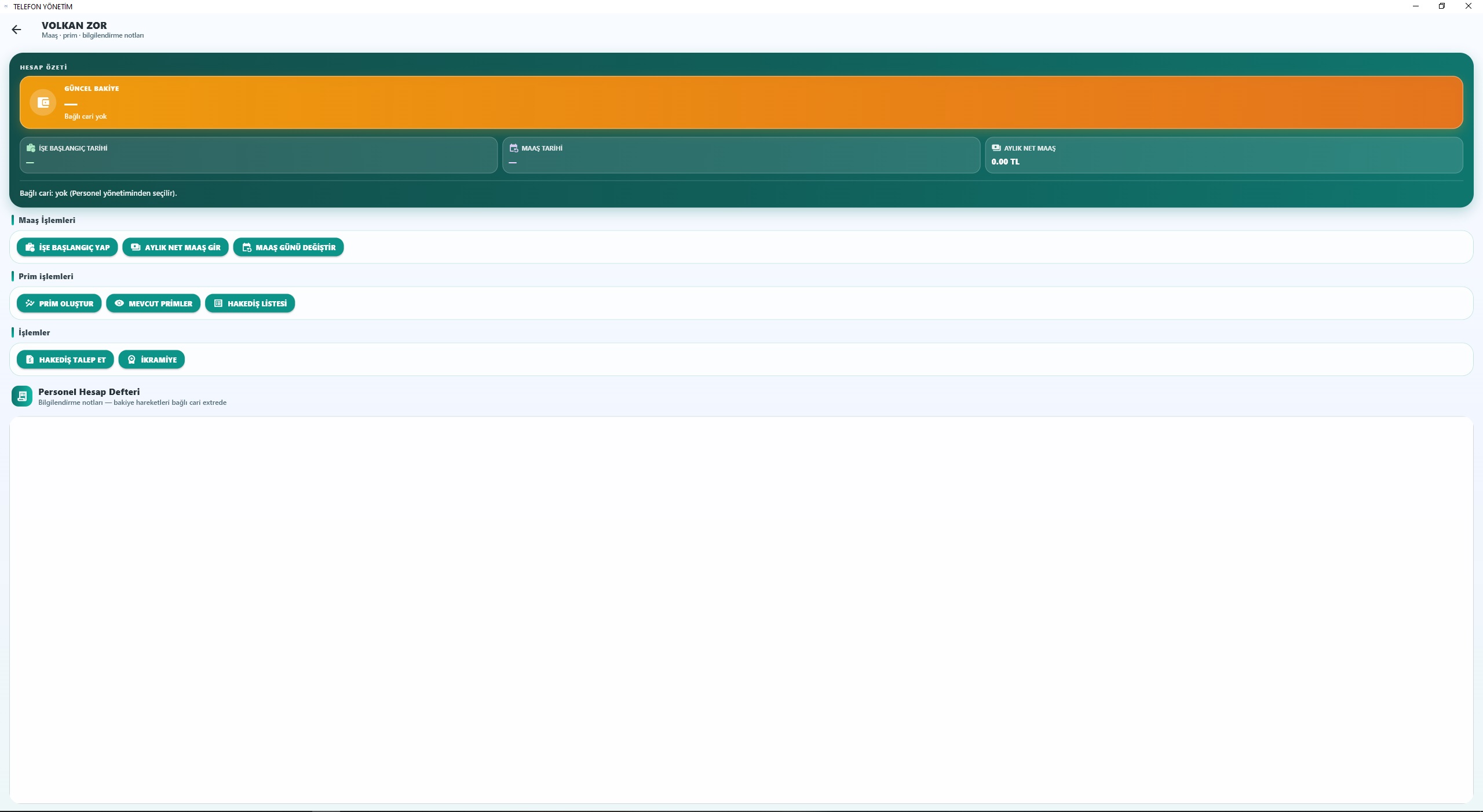Click the VOLKAN ZOR title

click(x=74, y=25)
